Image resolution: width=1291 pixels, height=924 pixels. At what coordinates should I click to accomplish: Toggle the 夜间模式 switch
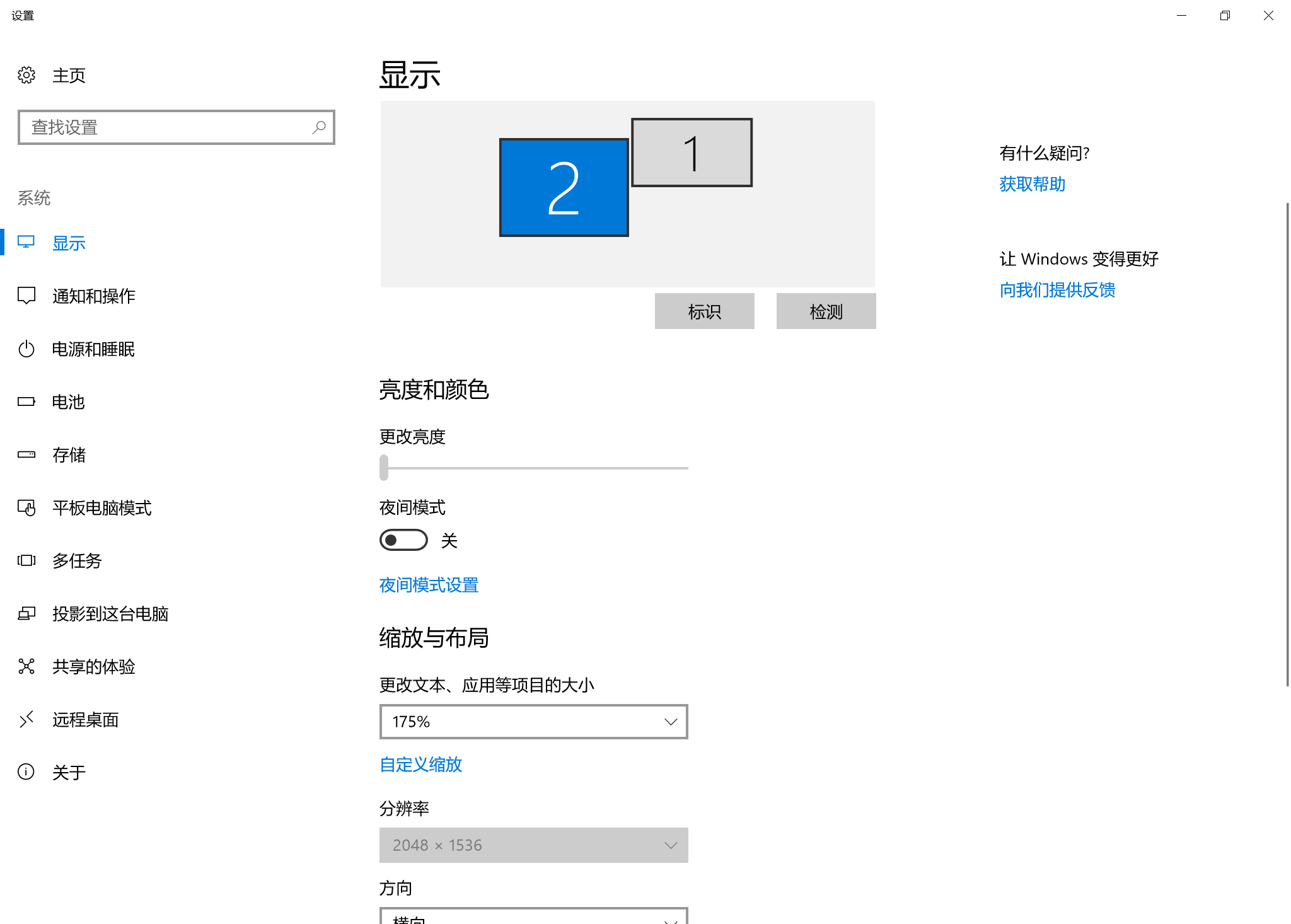tap(403, 540)
